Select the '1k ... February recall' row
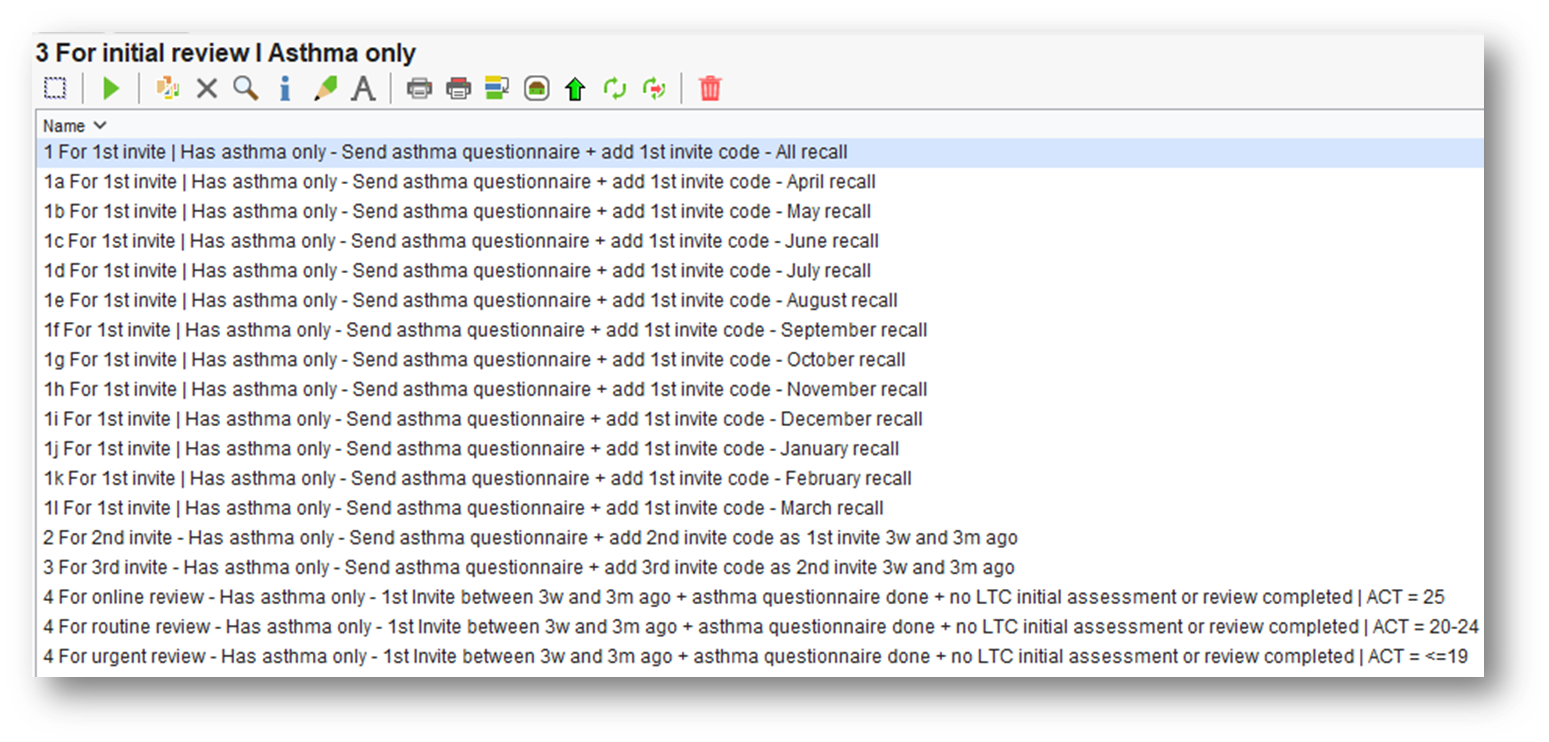This screenshot has height=742, width=1549. point(760,478)
